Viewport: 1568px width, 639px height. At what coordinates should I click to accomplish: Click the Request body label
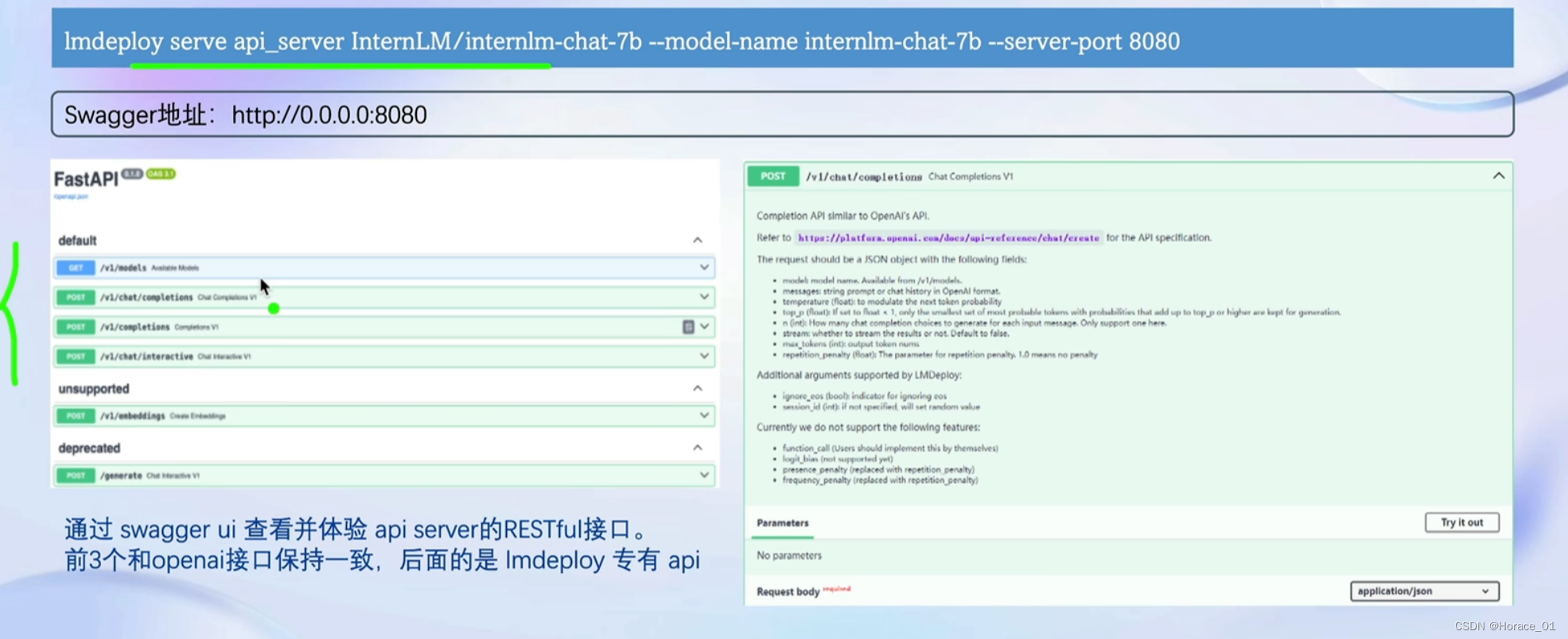pos(788,592)
